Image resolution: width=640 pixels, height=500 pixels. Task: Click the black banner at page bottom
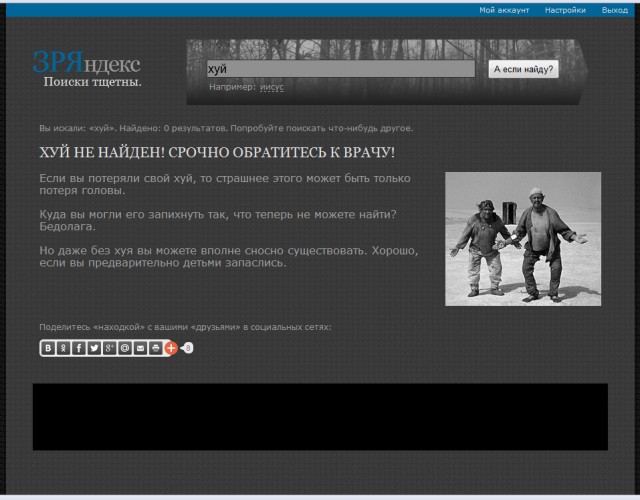click(320, 416)
